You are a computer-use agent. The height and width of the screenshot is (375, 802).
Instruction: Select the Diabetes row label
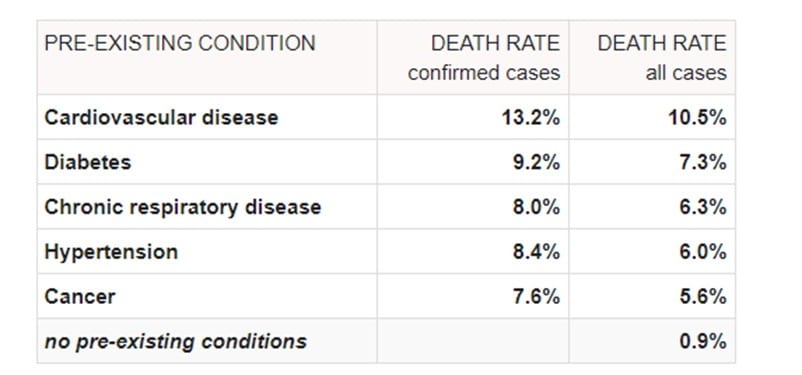(x=88, y=163)
